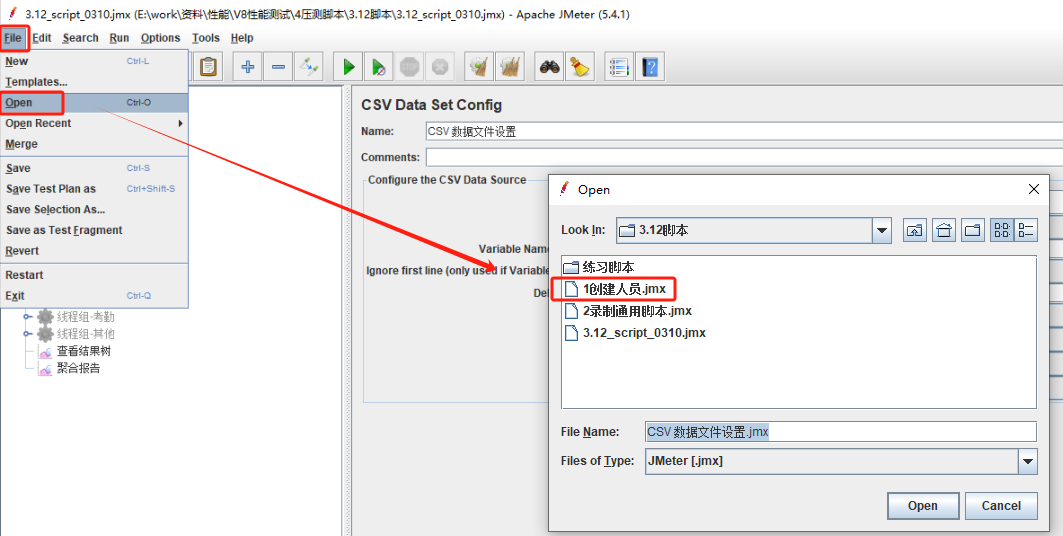Click the green Start run toolbar icon

pyautogui.click(x=349, y=67)
